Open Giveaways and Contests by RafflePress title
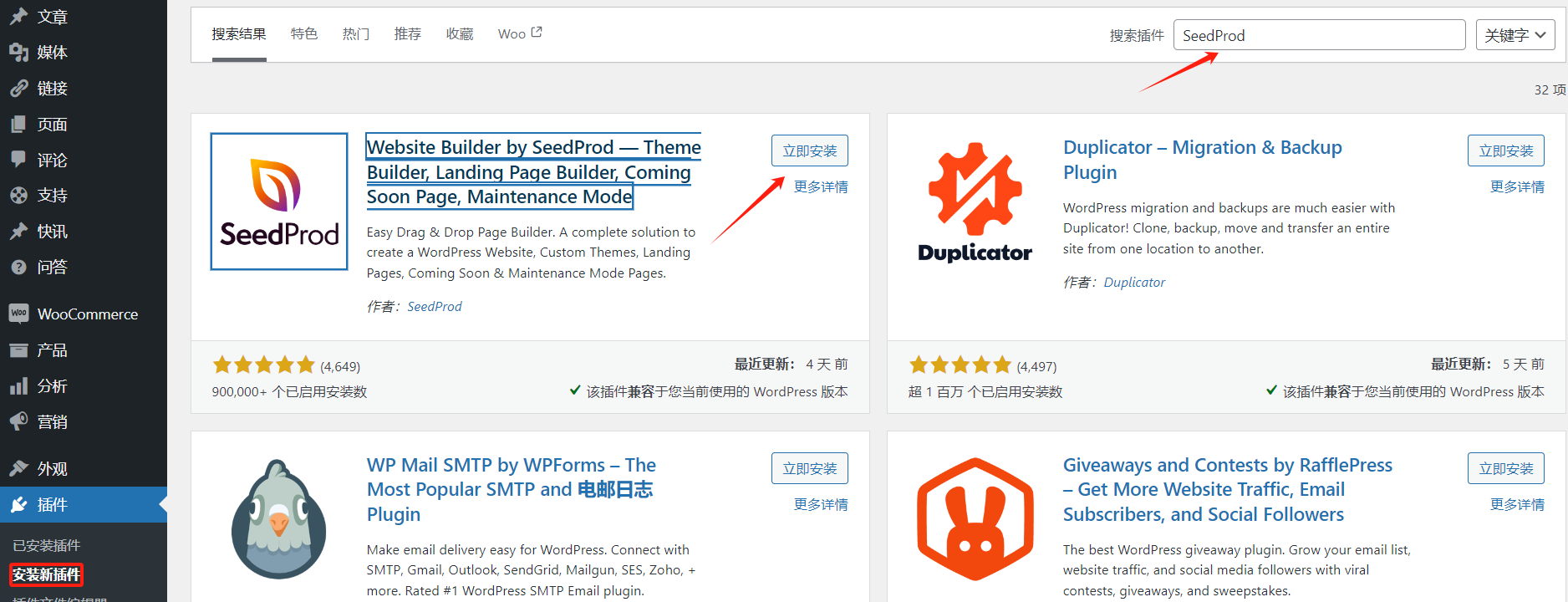This screenshot has height=602, width=1568. tap(1228, 489)
